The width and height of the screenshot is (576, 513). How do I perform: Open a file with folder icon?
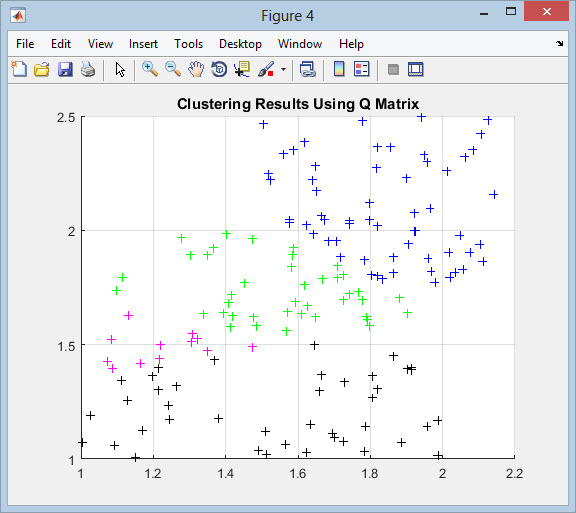42,69
